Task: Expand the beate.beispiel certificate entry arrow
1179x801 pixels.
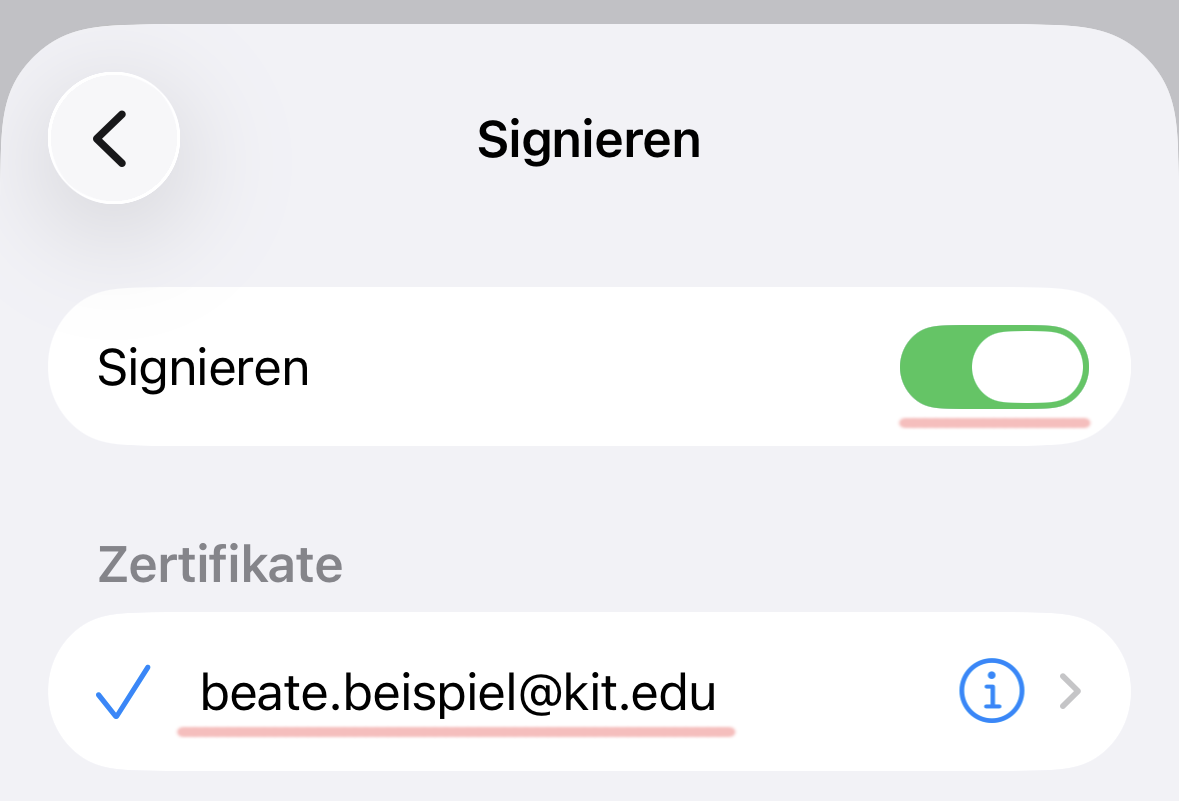Action: click(1070, 691)
